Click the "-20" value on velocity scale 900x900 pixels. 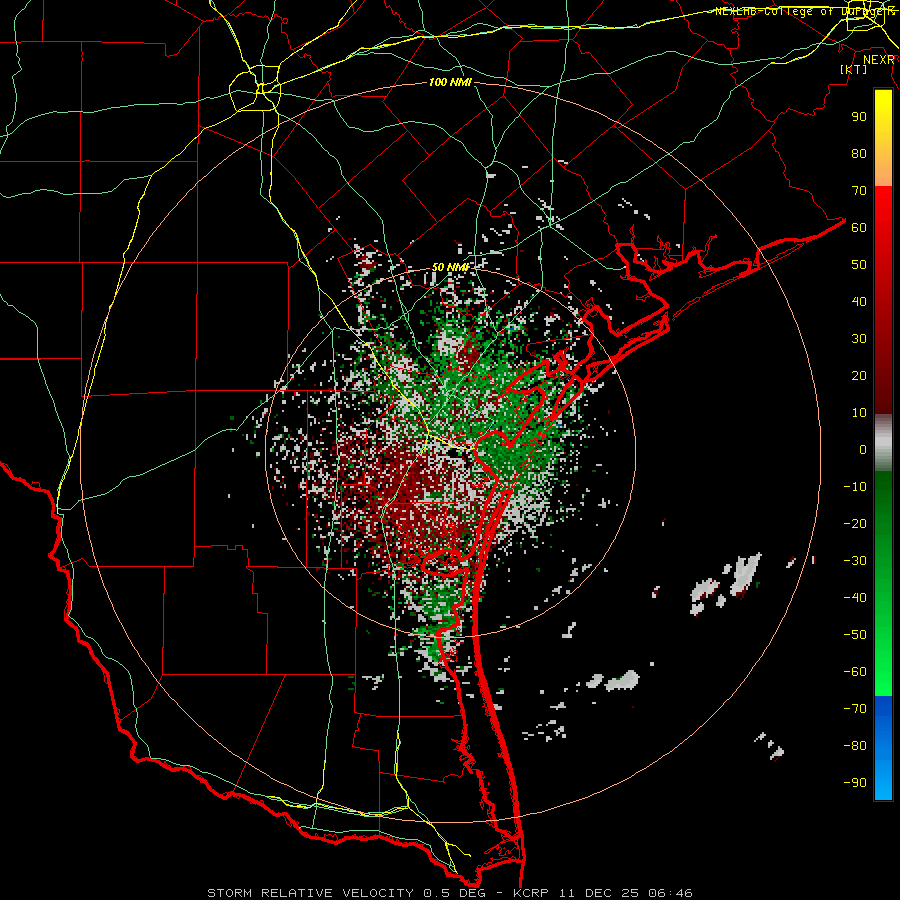click(855, 523)
